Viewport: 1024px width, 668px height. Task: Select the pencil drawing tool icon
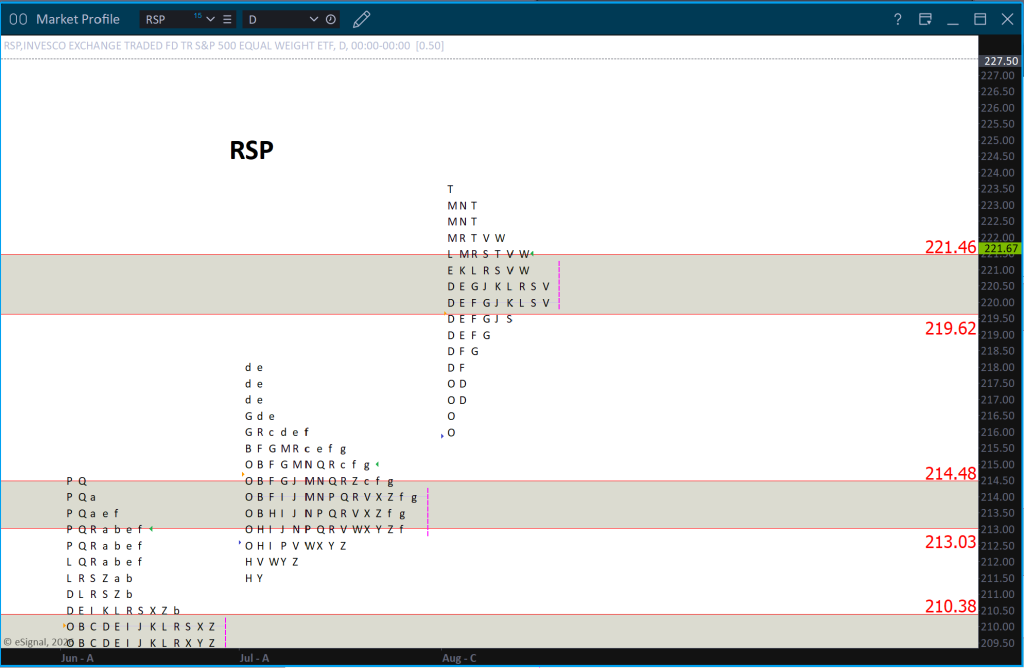(x=361, y=19)
